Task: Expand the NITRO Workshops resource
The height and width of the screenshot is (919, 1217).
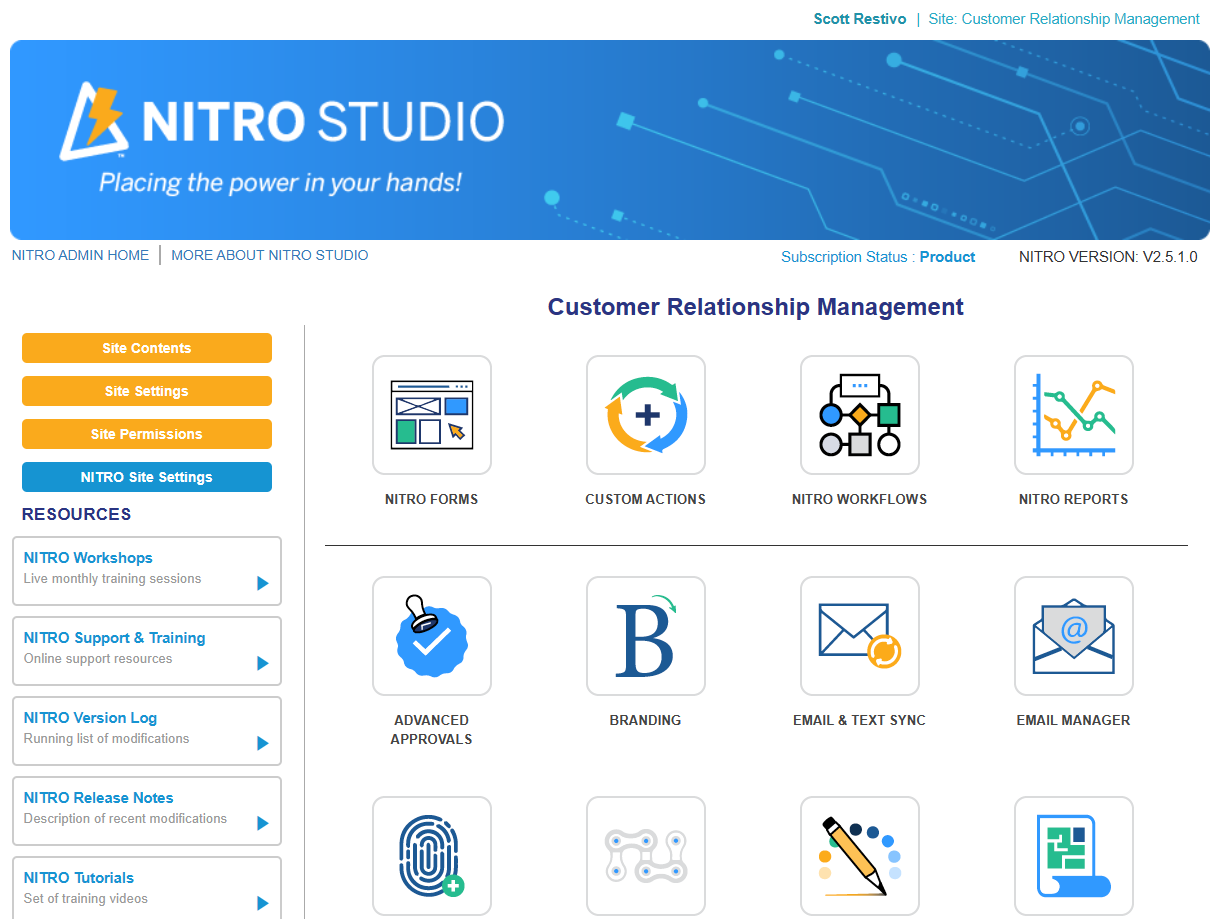Action: click(146, 571)
